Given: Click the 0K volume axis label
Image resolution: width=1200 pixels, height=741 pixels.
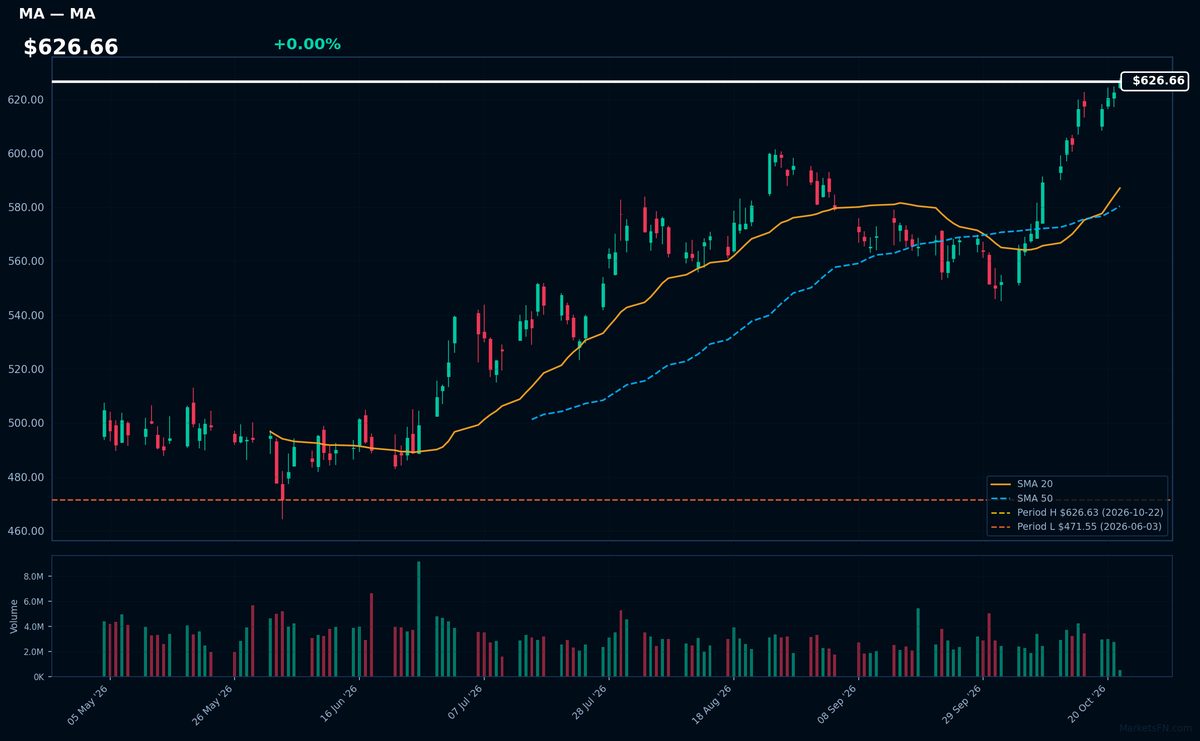Looking at the screenshot, I should (x=37, y=677).
